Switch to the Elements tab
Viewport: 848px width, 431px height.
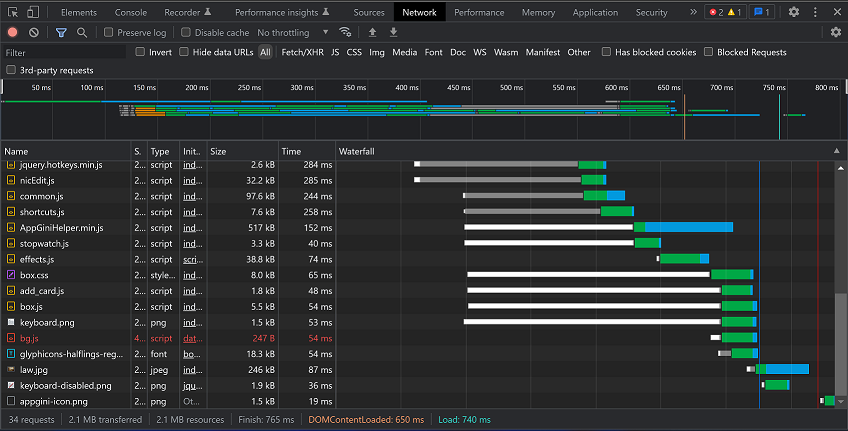[79, 12]
